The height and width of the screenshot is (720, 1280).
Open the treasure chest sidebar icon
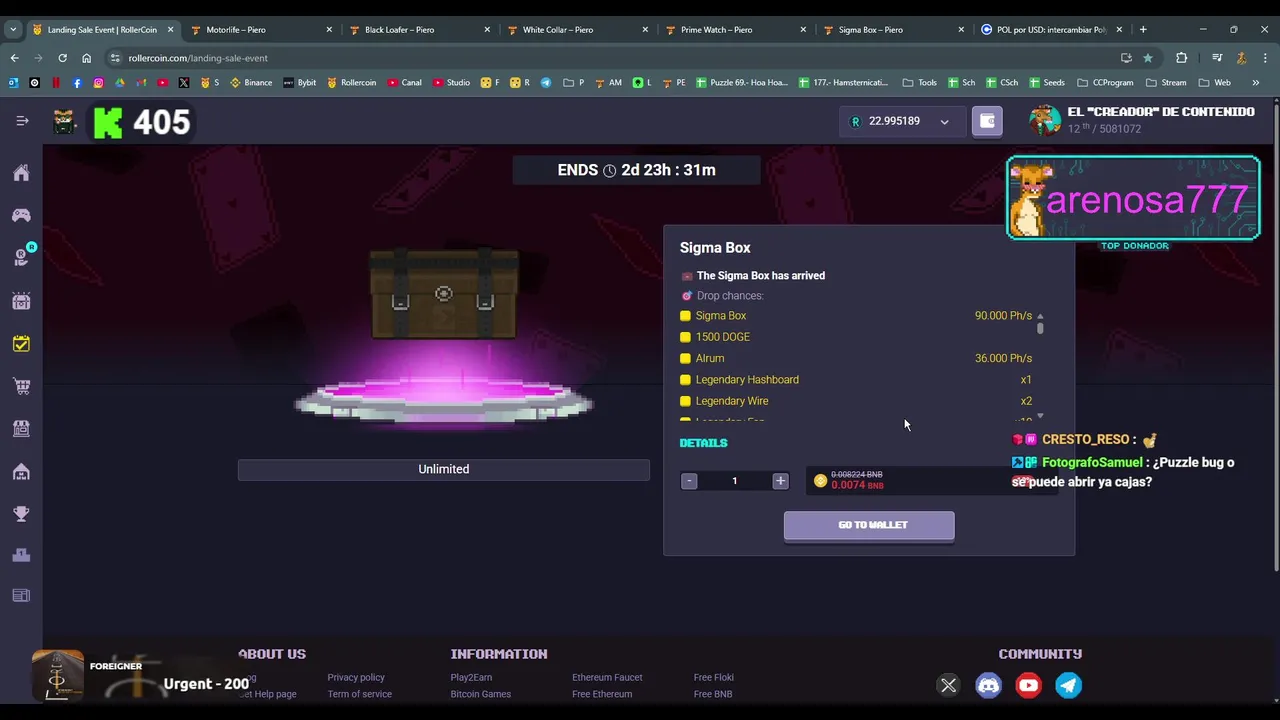click(x=21, y=301)
